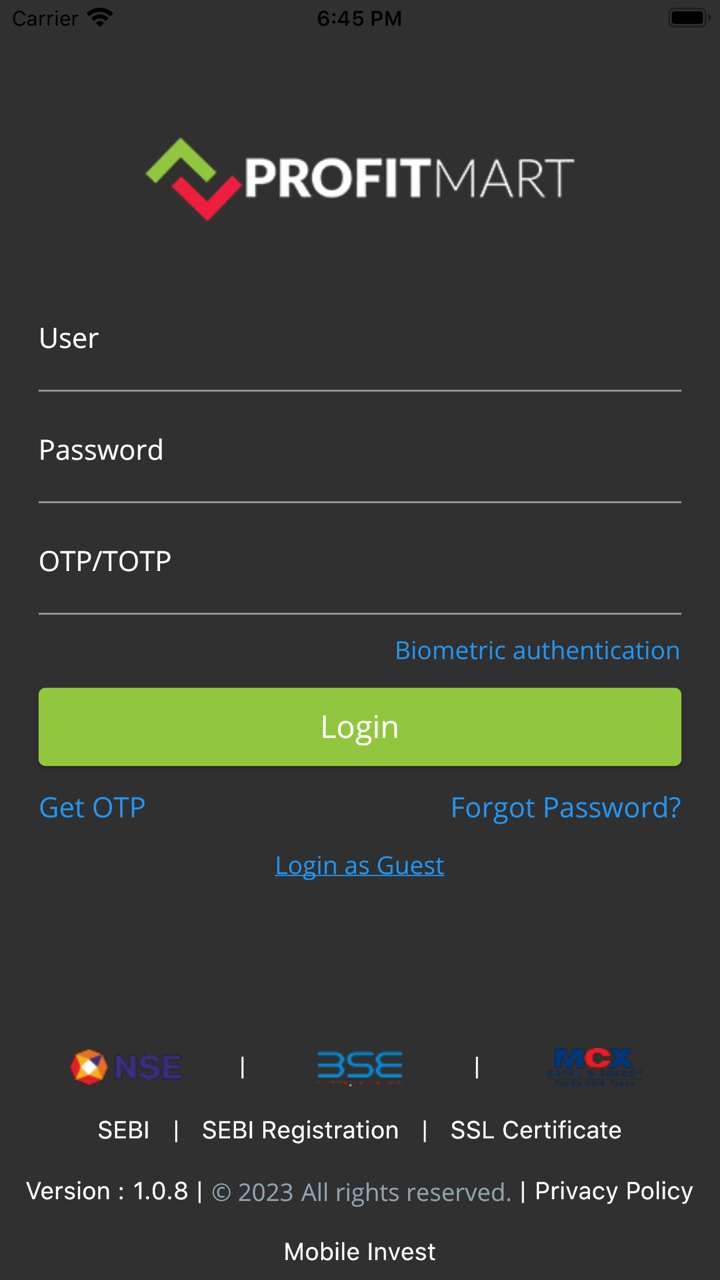This screenshot has width=720, height=1280.
Task: Tap the Version 1.0.8 text
Action: (107, 1191)
